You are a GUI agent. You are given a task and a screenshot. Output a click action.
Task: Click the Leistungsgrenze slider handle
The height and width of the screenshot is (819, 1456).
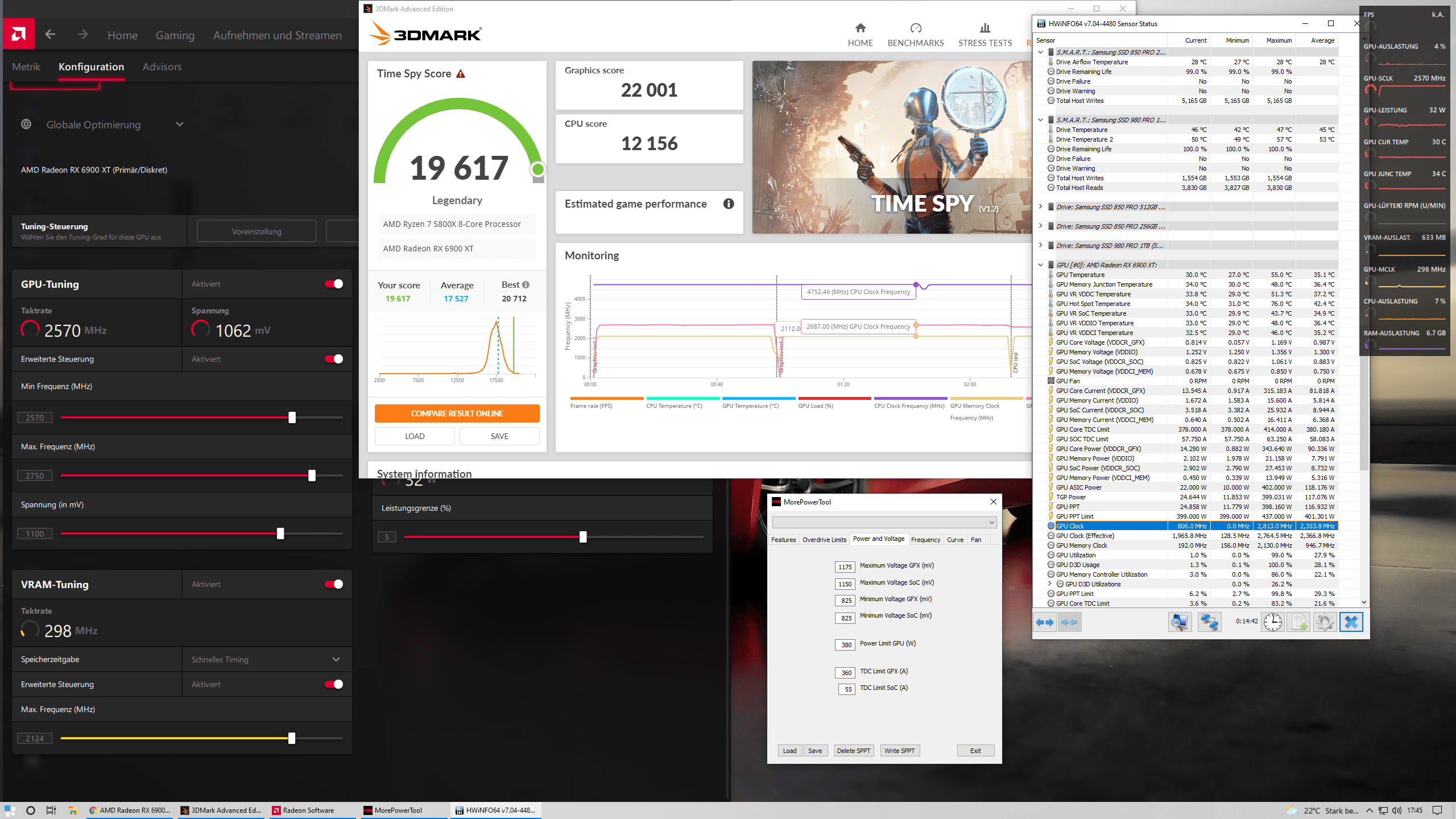(583, 537)
